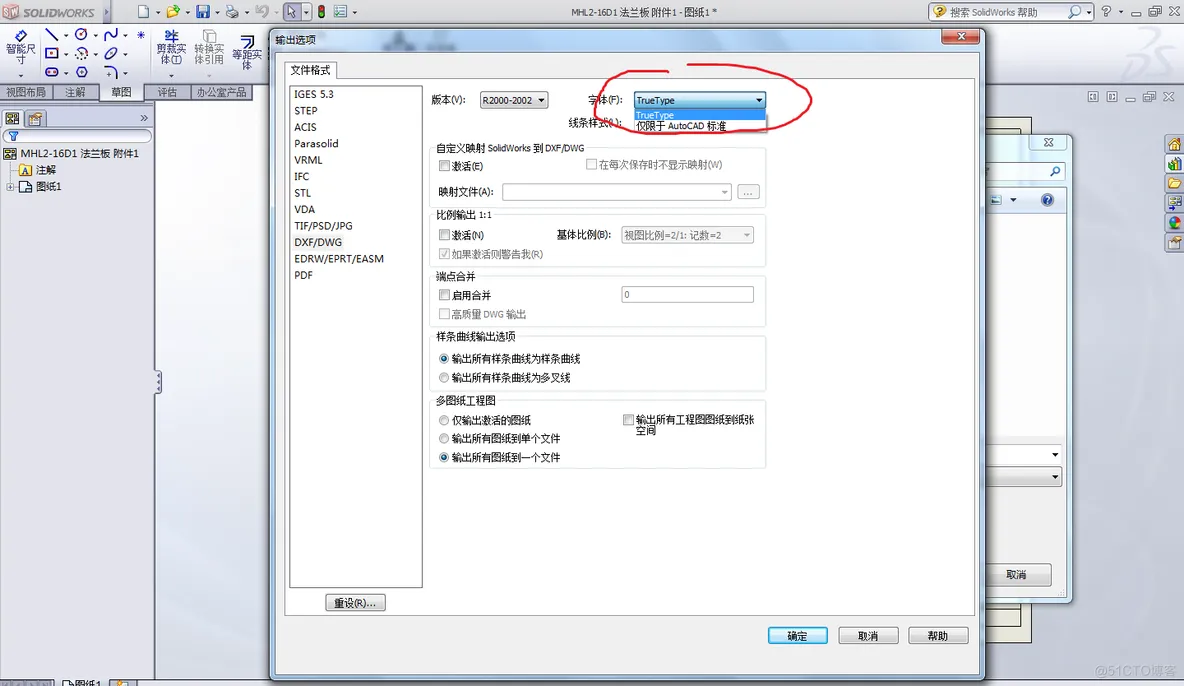Click the mapping file browse (...) button
This screenshot has height=686, width=1184.
click(x=748, y=192)
